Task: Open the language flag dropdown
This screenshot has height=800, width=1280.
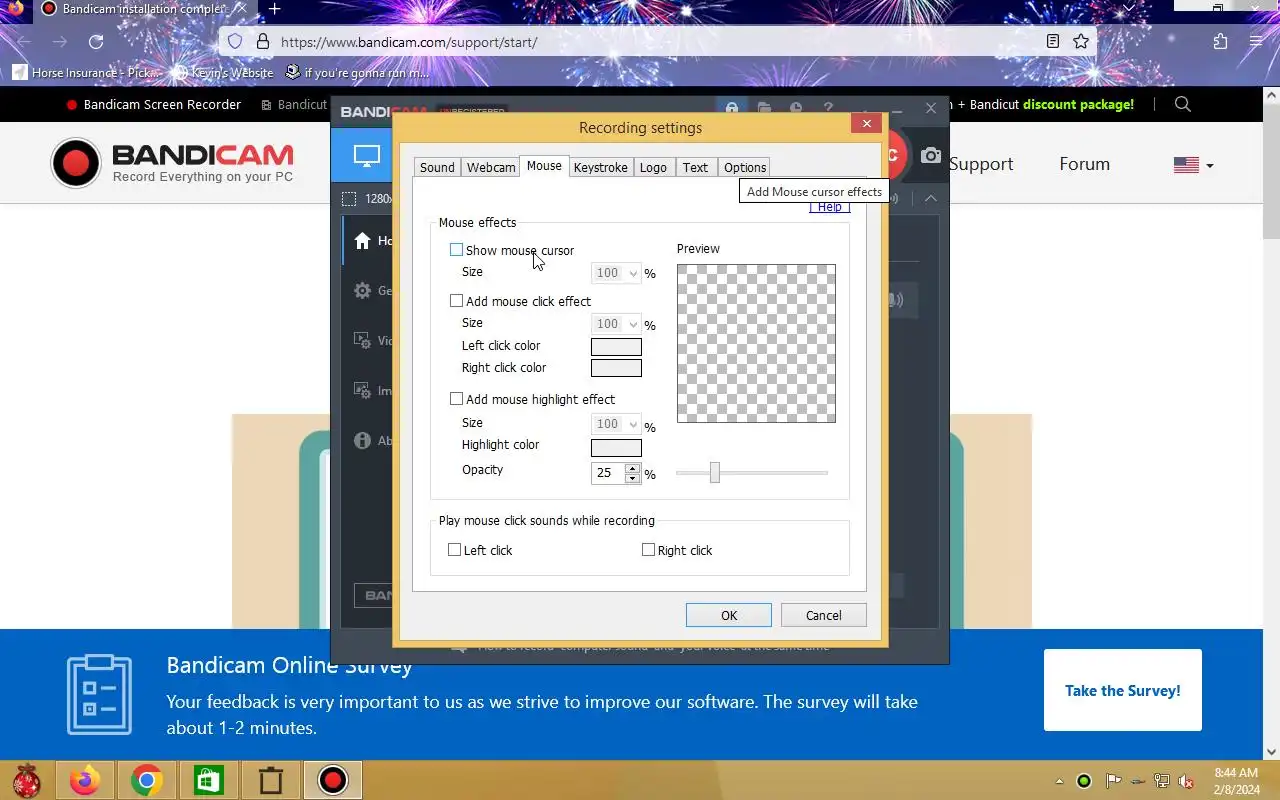Action: point(1193,165)
